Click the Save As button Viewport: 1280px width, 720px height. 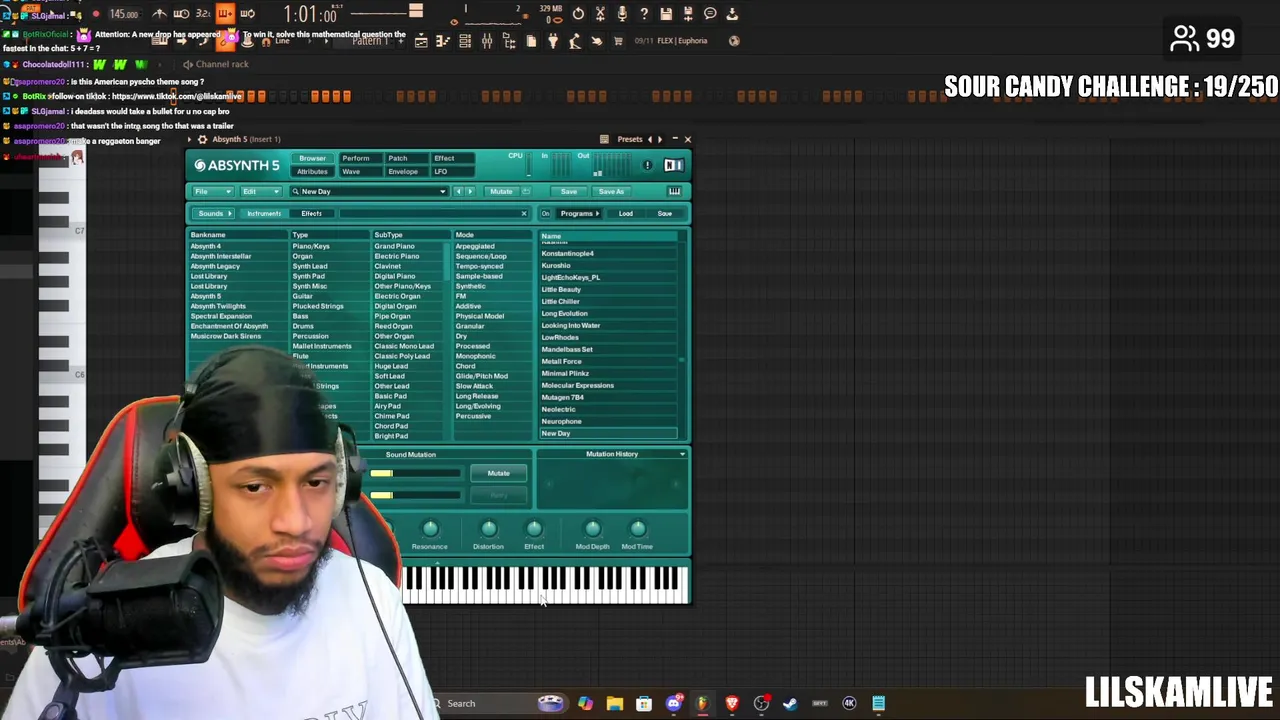tap(611, 191)
